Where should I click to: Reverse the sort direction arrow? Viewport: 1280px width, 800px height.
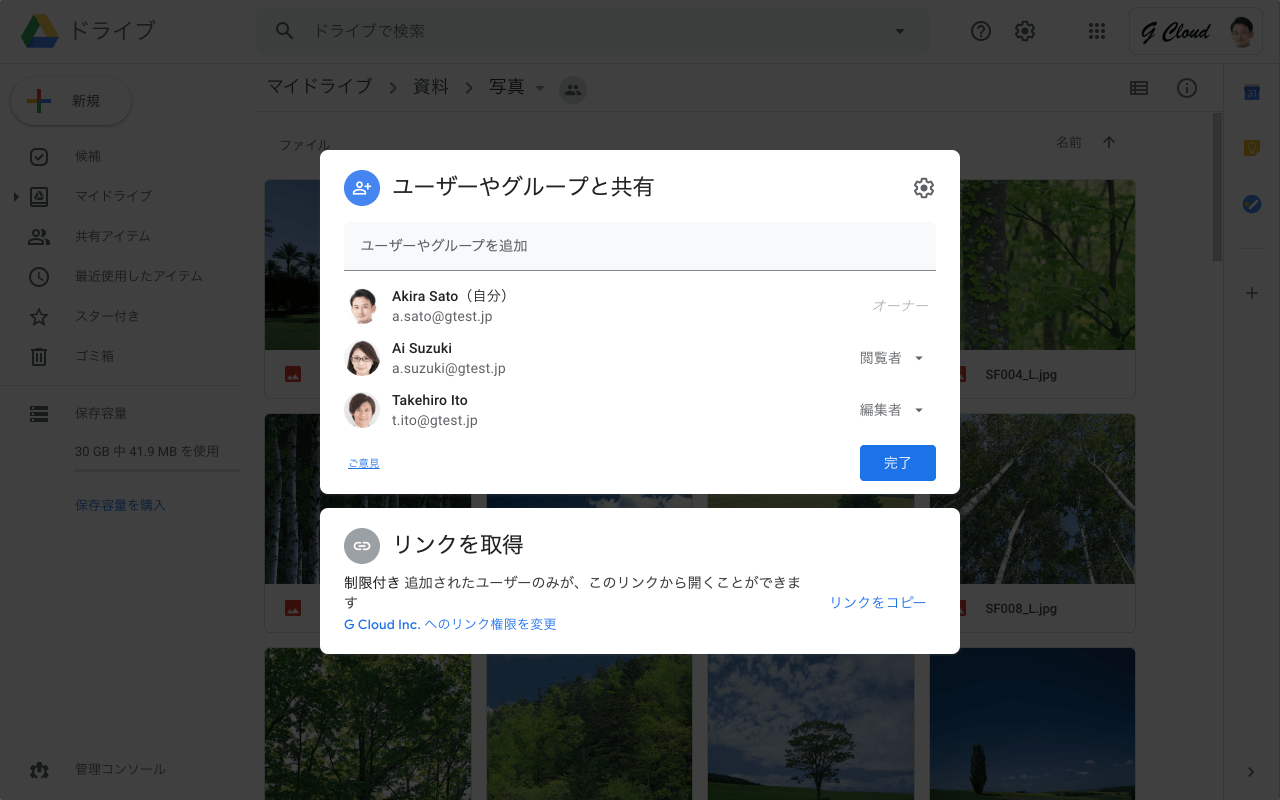pyautogui.click(x=1108, y=143)
